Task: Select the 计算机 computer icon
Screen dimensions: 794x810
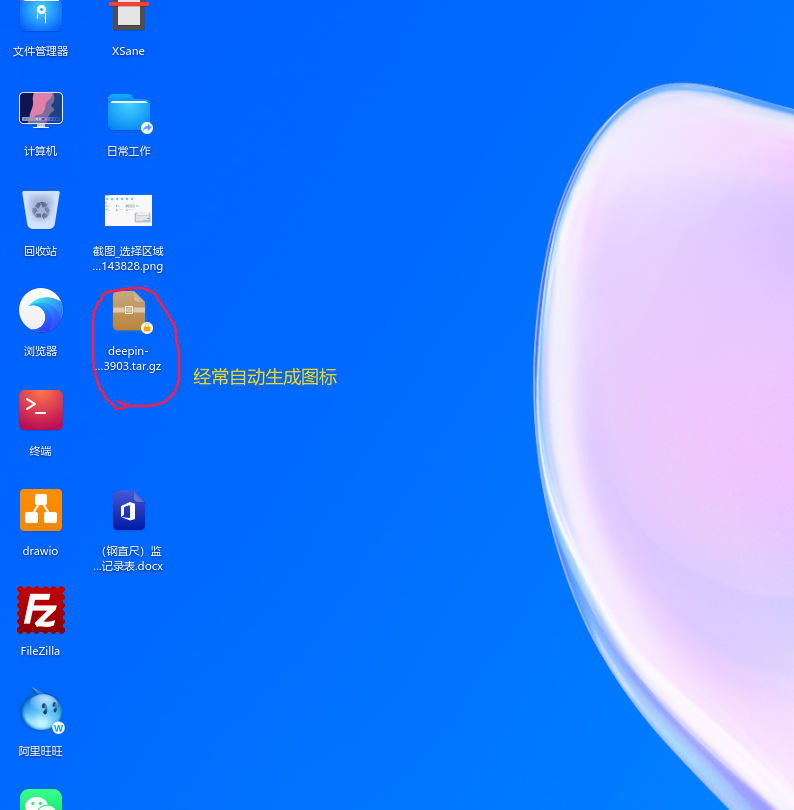Action: pos(41,110)
